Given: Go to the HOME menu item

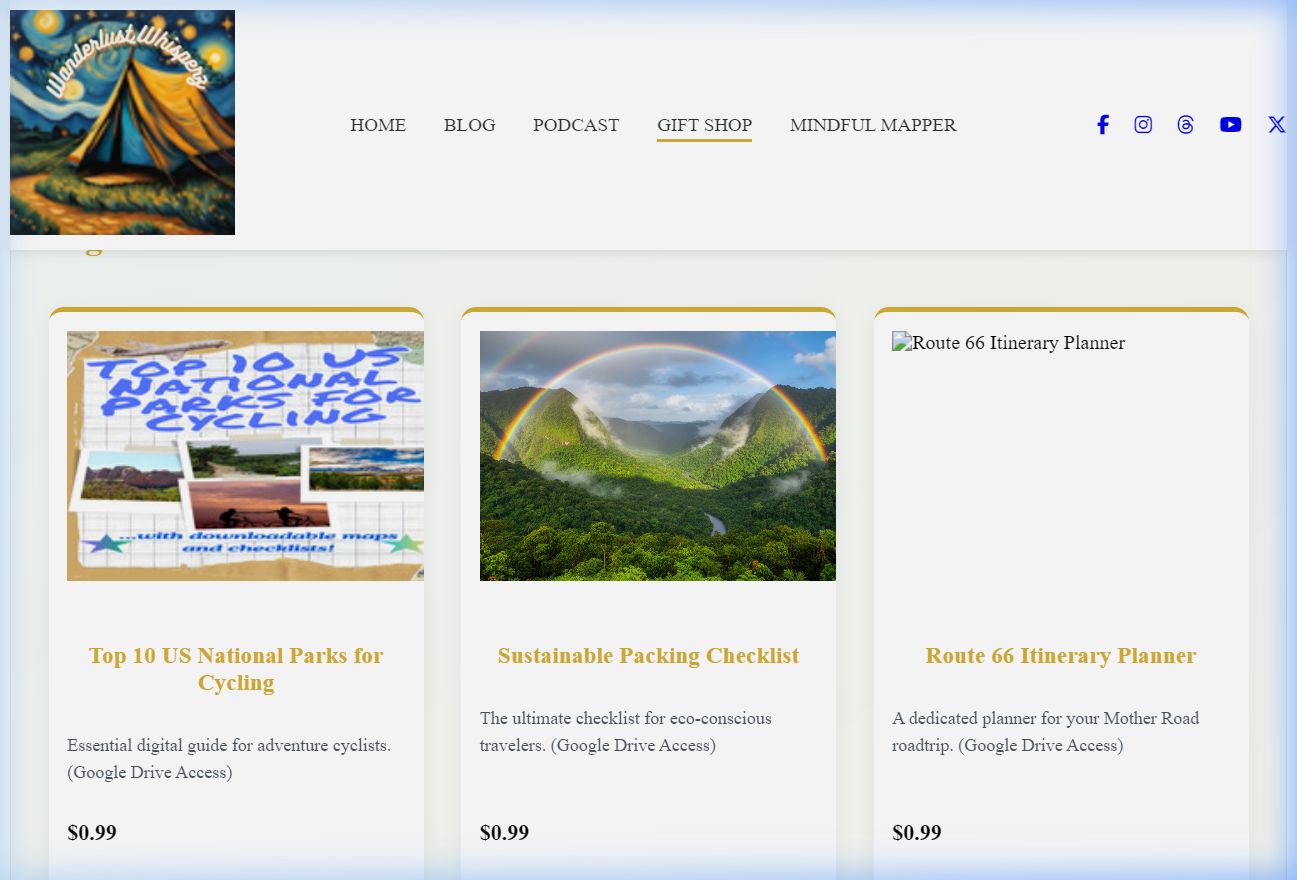Looking at the screenshot, I should point(378,125).
